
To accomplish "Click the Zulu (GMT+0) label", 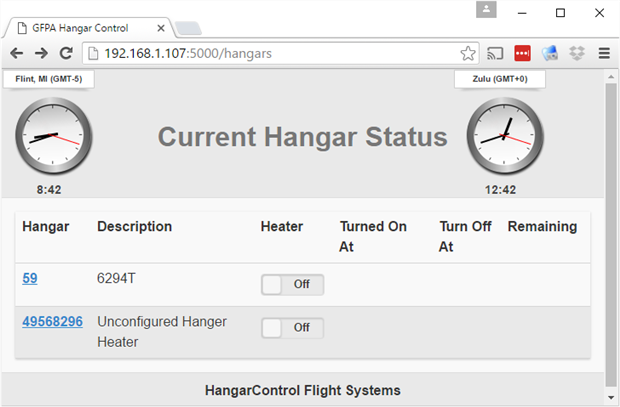I will (500, 79).
